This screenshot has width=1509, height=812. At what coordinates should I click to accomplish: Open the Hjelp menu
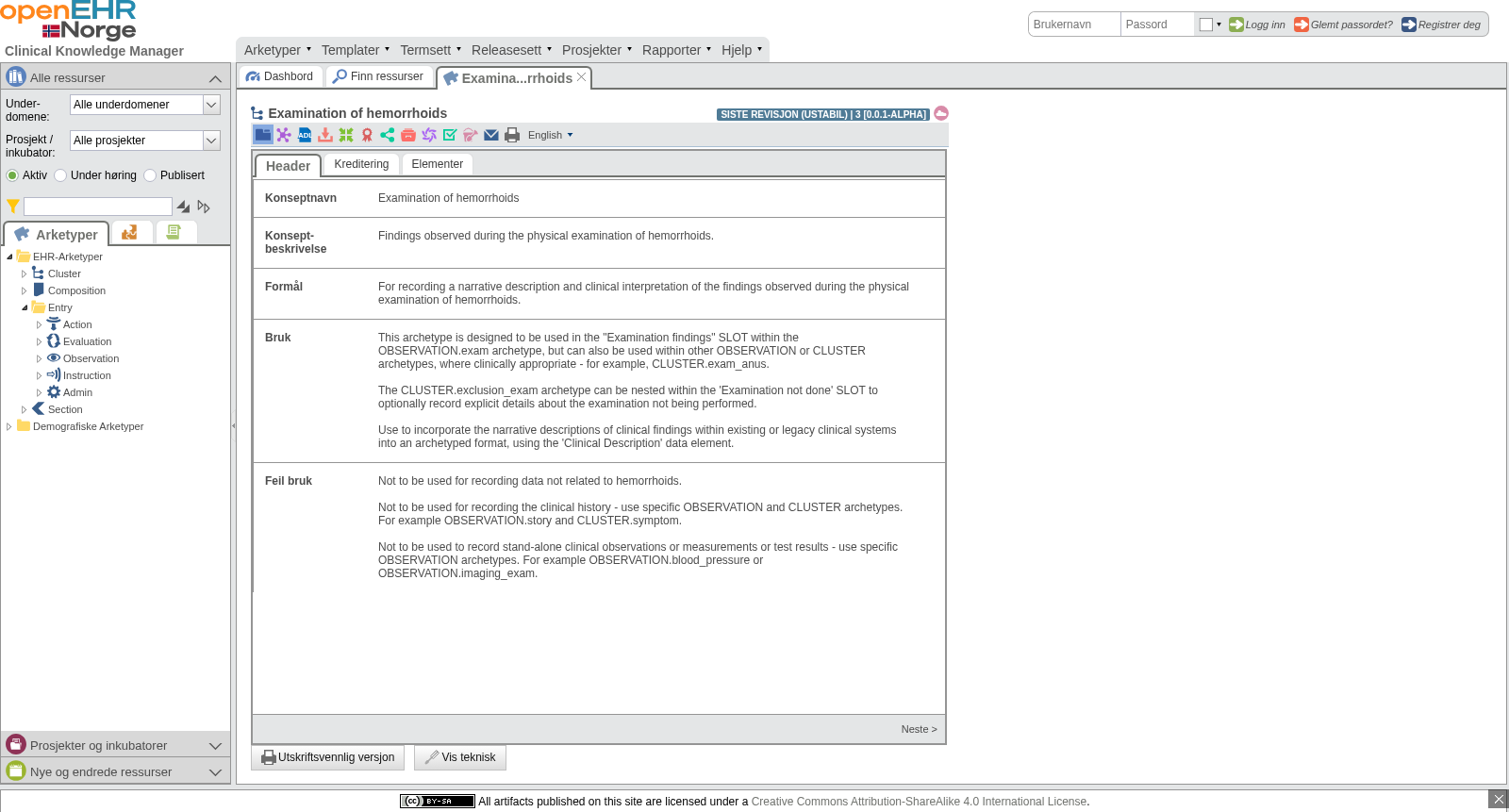741,50
